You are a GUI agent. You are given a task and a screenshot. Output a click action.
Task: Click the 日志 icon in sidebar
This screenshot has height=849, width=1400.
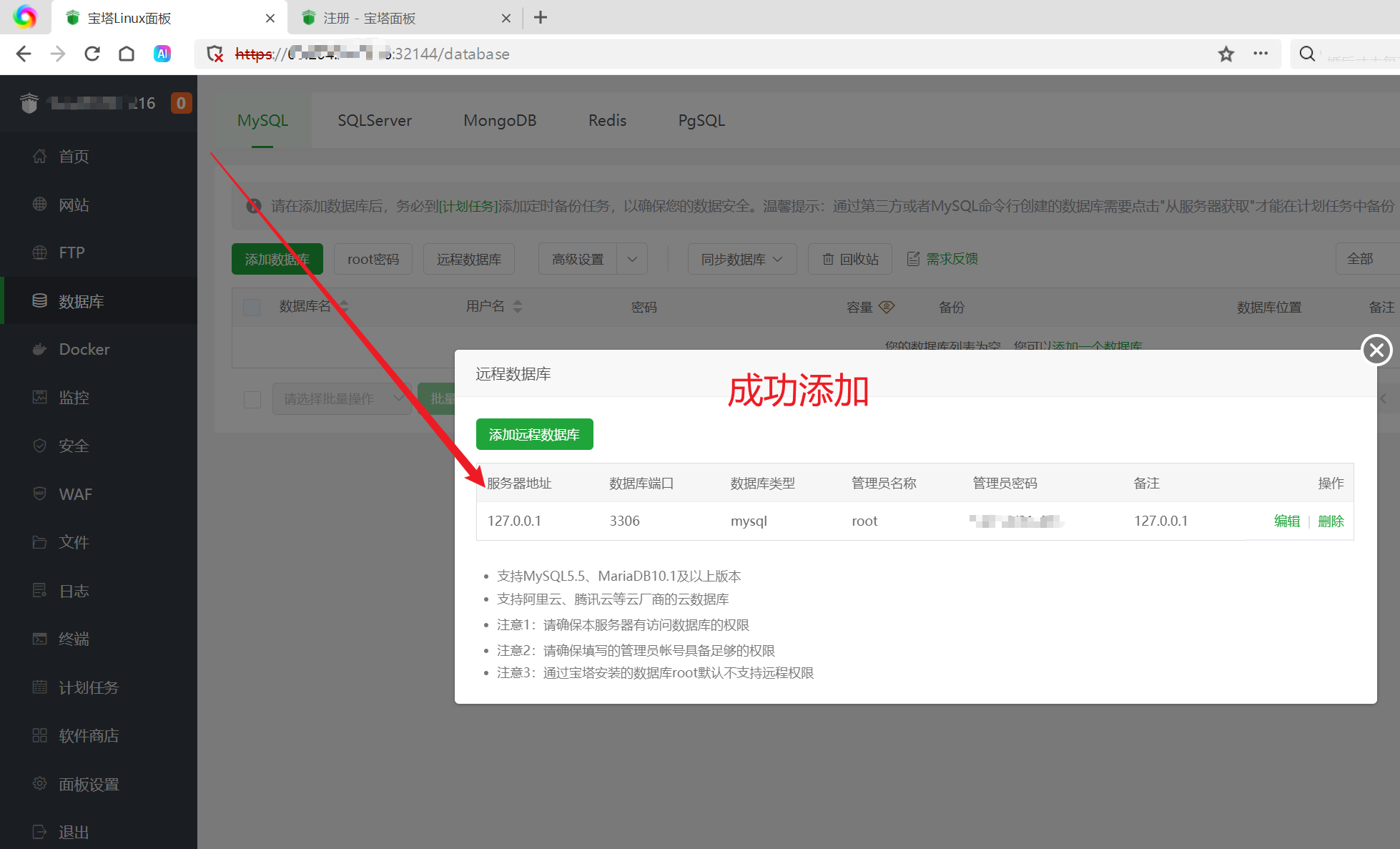(x=40, y=591)
